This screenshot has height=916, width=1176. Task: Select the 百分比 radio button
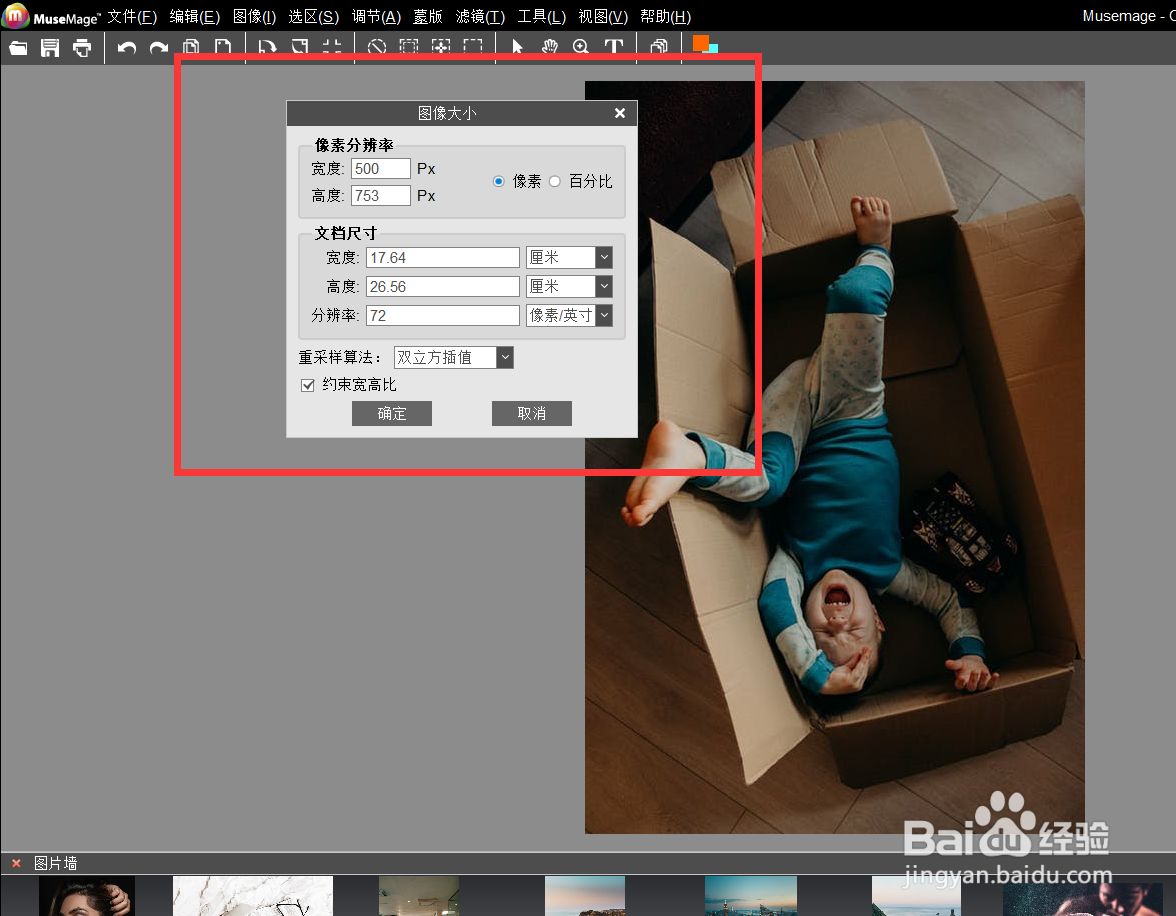[555, 182]
